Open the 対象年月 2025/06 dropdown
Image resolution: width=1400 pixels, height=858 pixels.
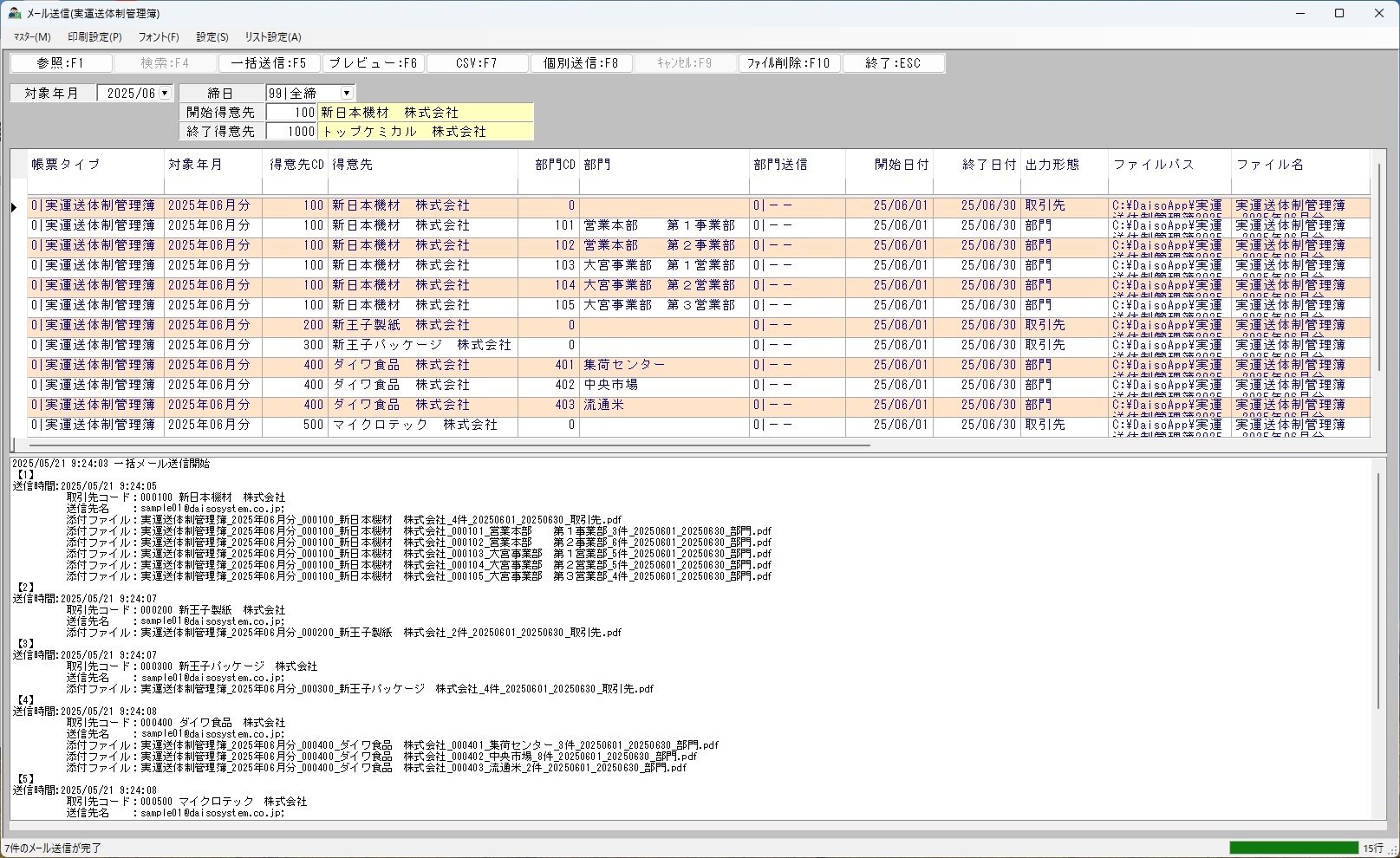coord(165,93)
